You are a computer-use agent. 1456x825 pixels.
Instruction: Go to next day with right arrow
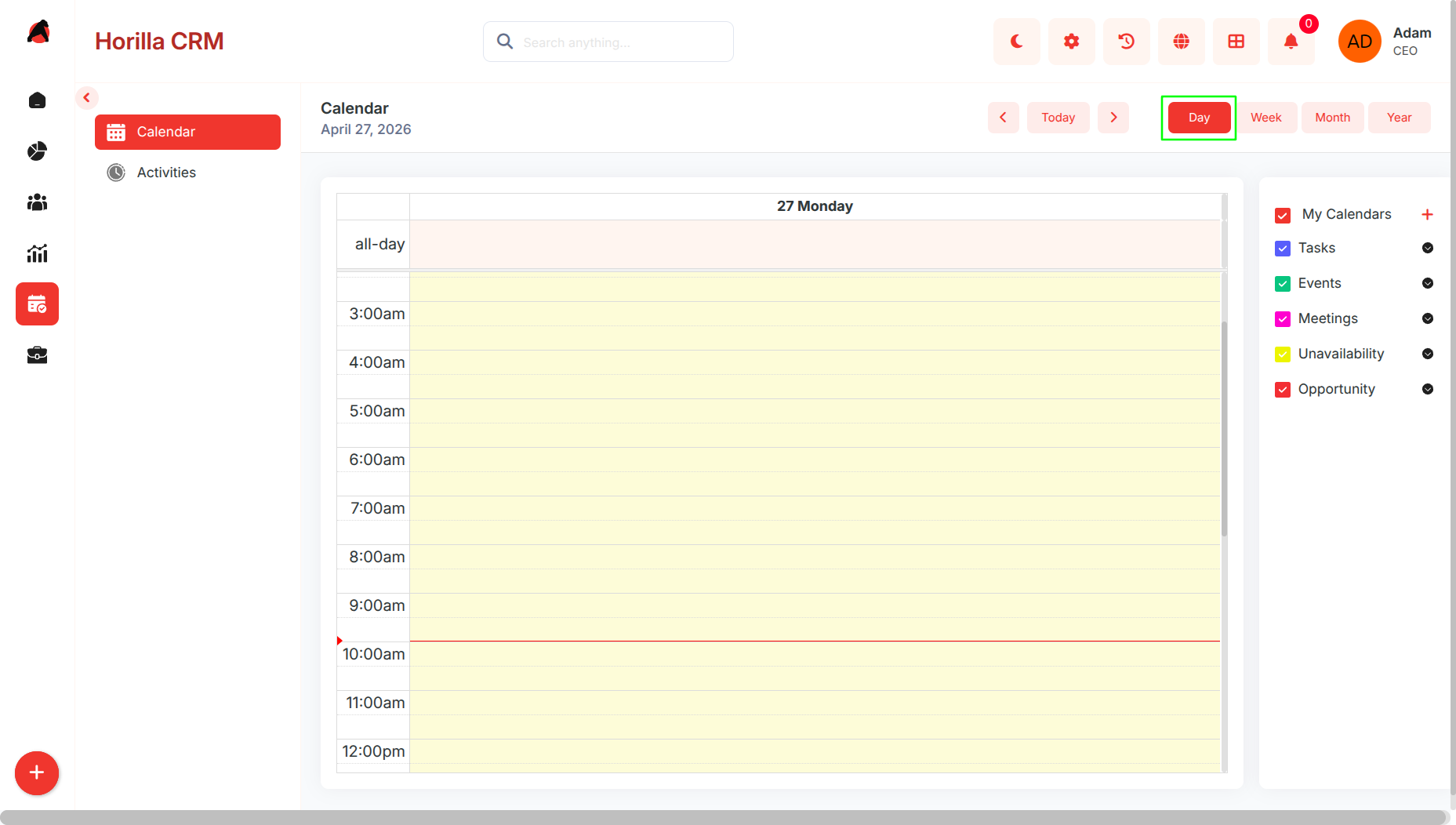[x=1113, y=118]
